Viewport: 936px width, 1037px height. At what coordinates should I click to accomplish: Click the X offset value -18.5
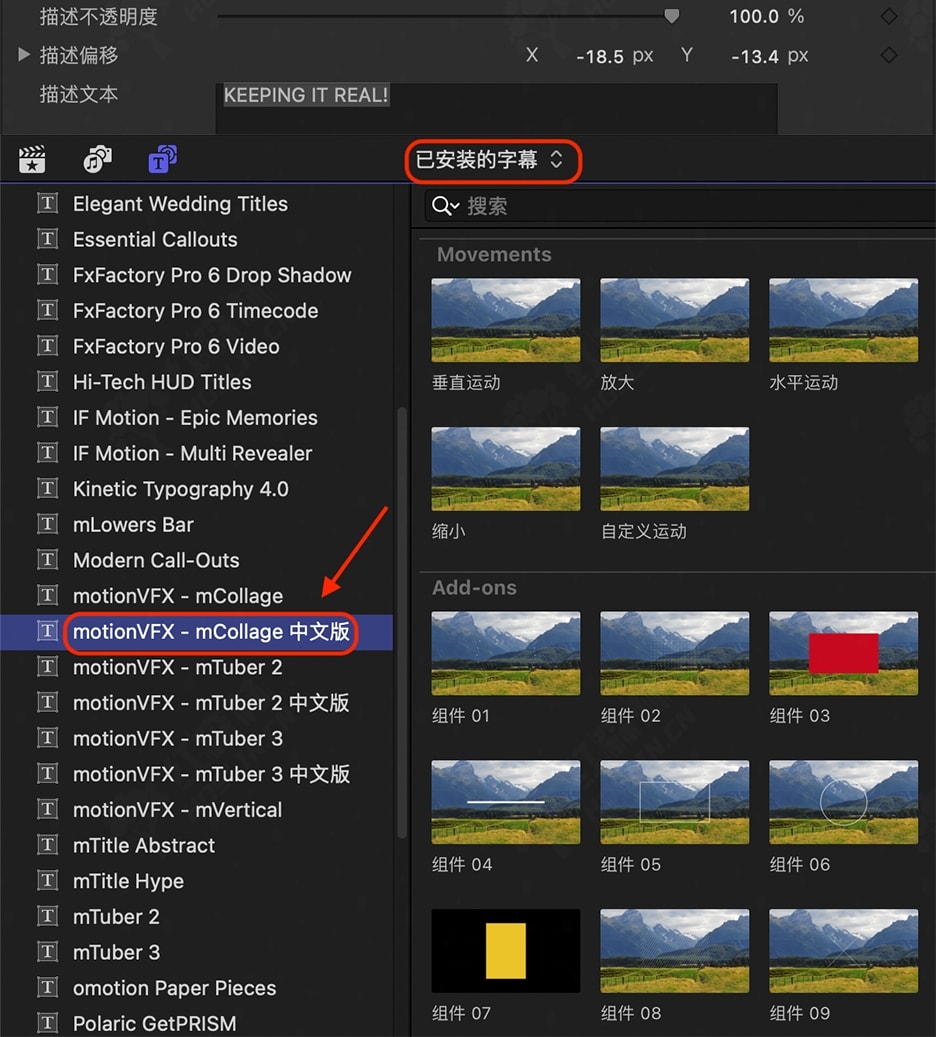[599, 56]
